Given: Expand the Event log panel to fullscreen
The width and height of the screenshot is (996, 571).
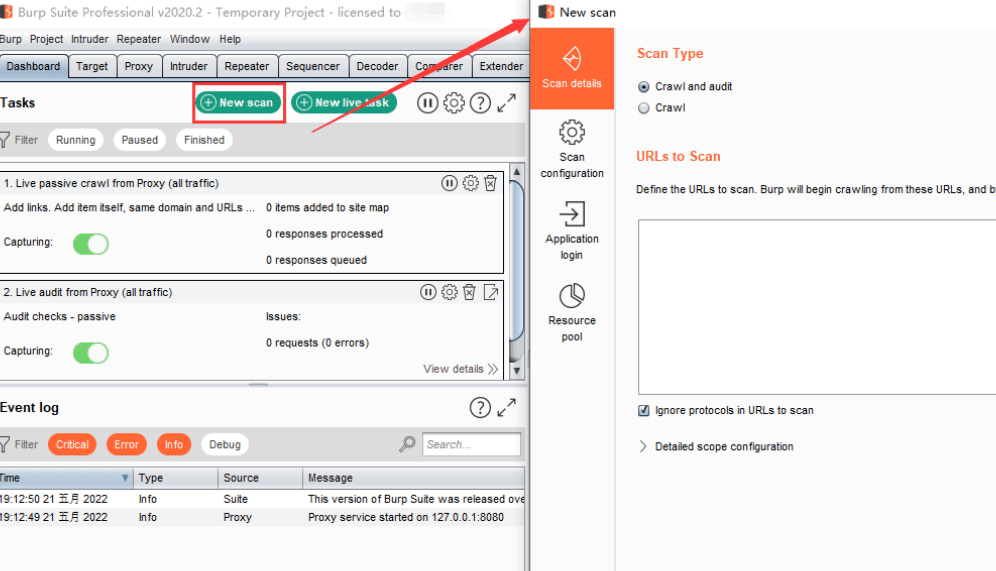Looking at the screenshot, I should click(506, 408).
